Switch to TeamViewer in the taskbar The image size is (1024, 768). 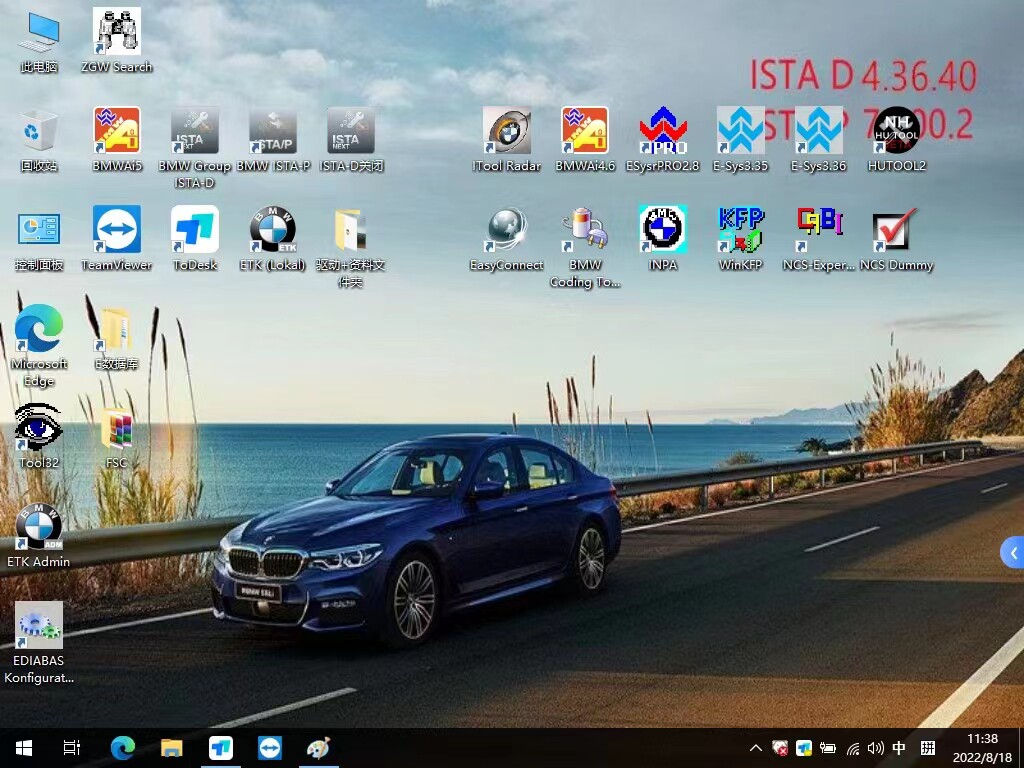270,748
